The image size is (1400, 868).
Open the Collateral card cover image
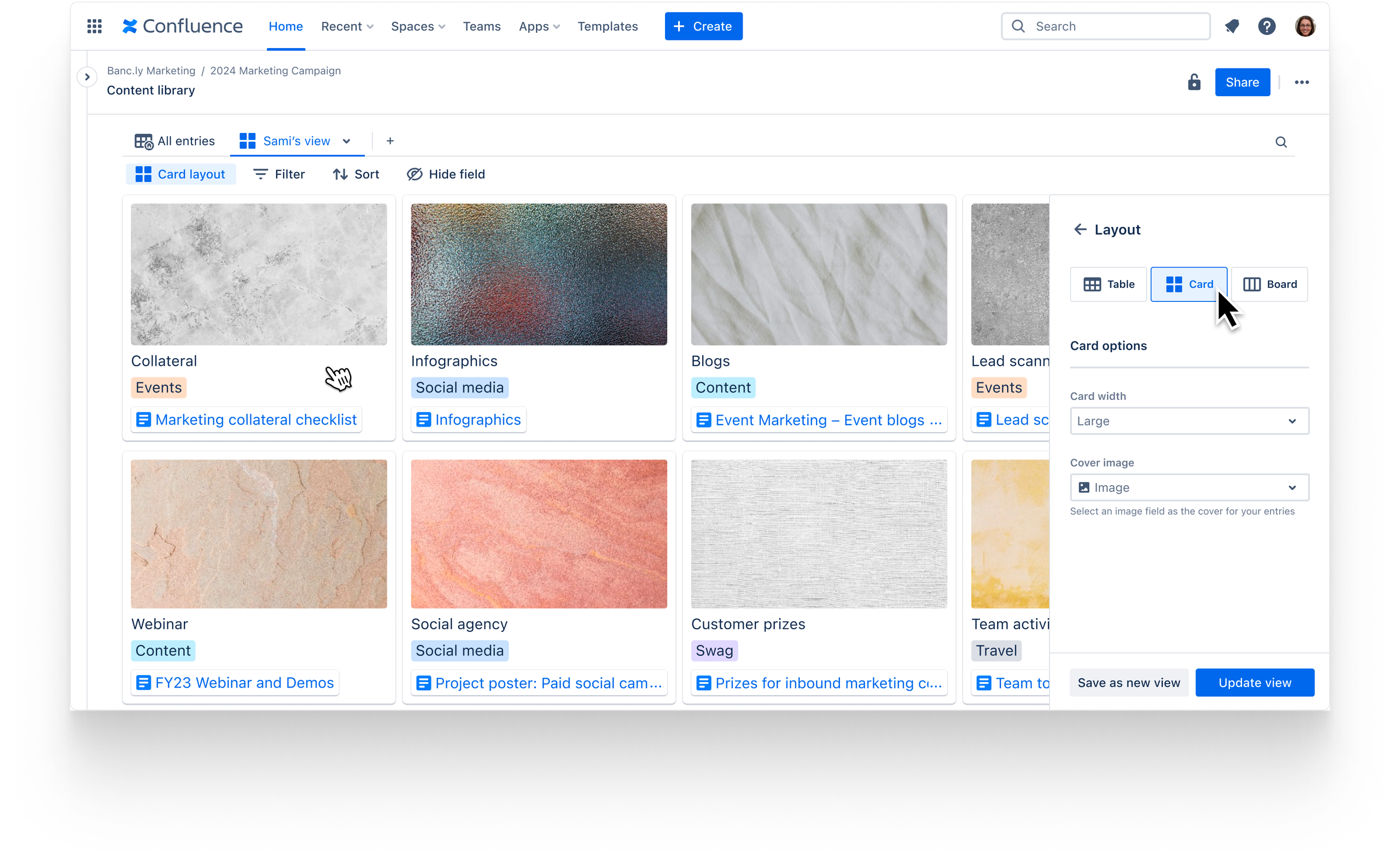click(x=259, y=275)
